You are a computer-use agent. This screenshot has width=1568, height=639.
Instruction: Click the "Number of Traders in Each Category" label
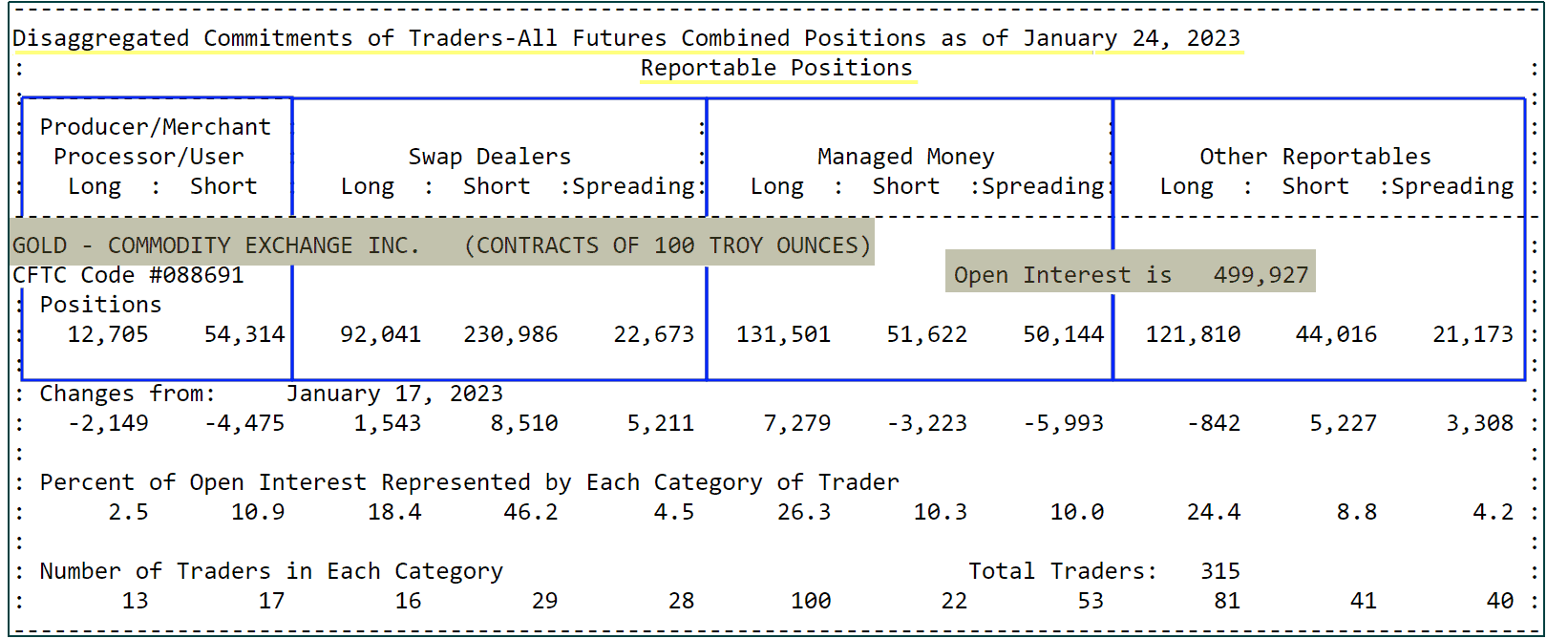[271, 571]
